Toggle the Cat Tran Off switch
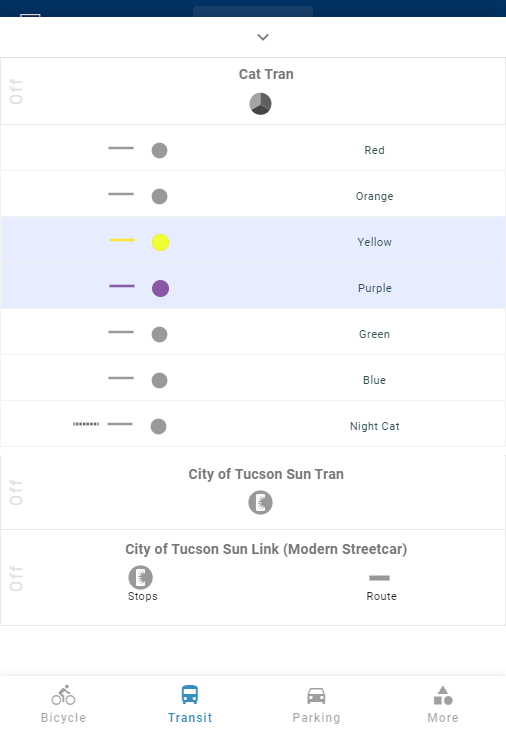Screen dimensions: 506x732 click(x=16, y=92)
